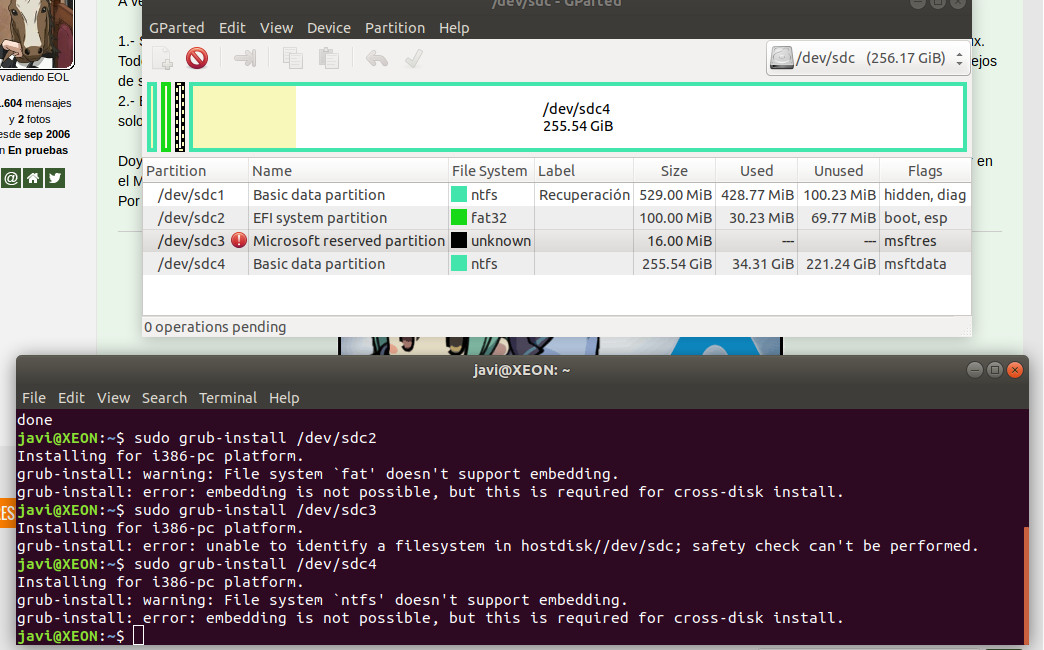This screenshot has height=650, width=1044.
Task: Open the GParted menu
Action: (176, 28)
